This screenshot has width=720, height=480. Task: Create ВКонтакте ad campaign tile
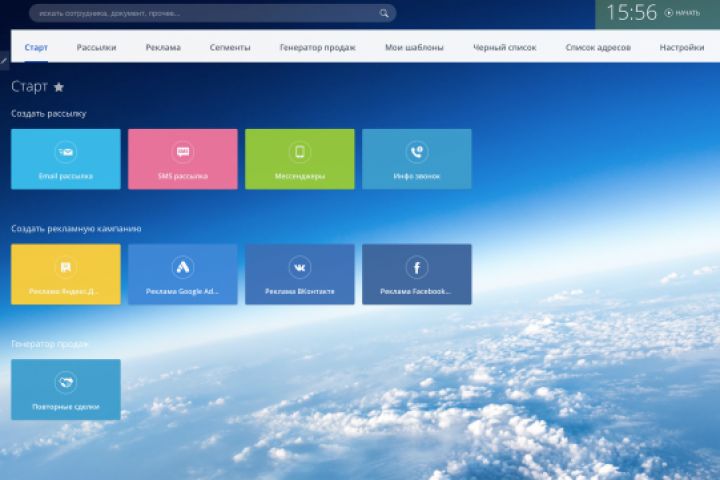click(300, 274)
